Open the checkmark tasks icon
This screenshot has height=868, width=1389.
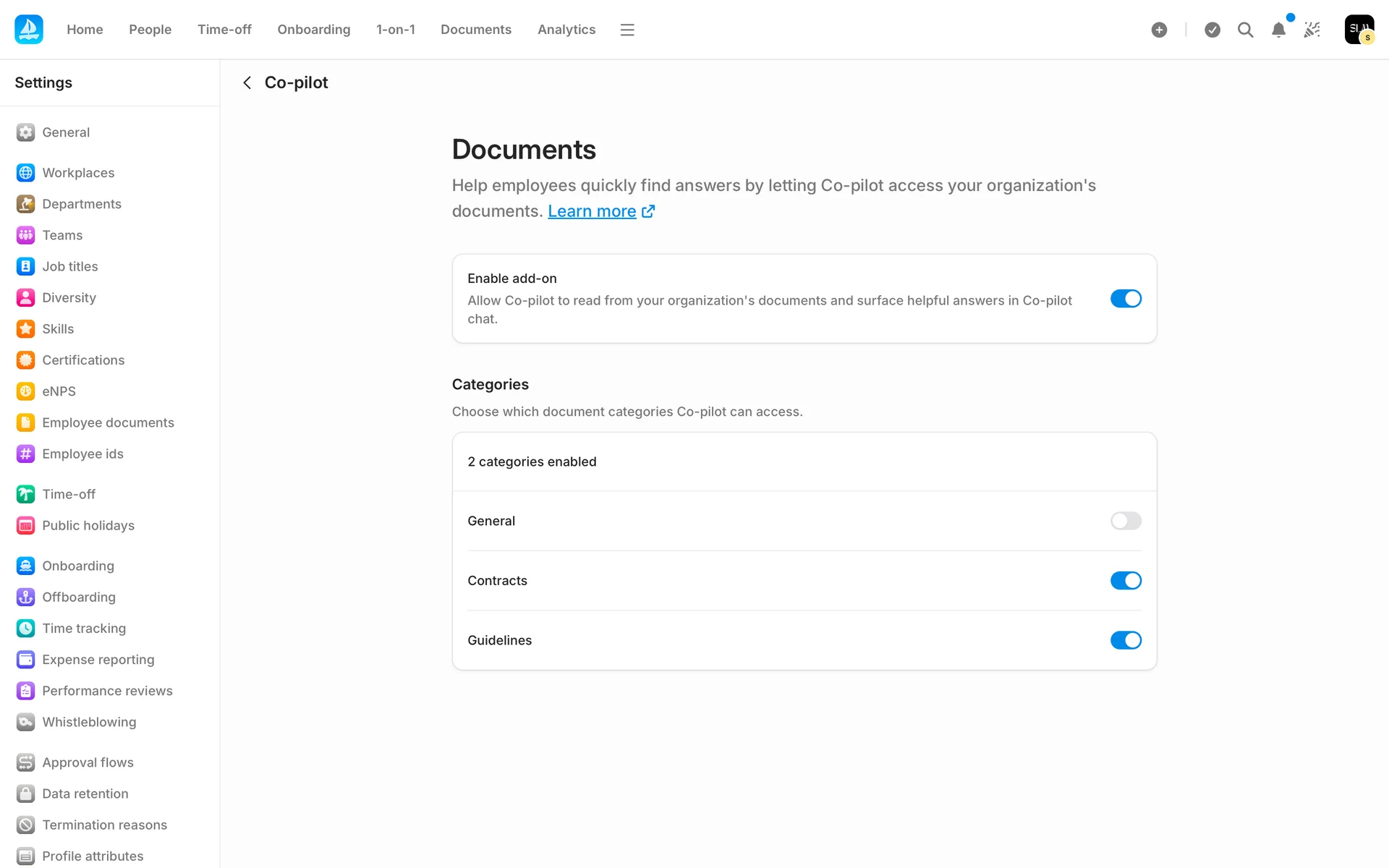pos(1212,30)
